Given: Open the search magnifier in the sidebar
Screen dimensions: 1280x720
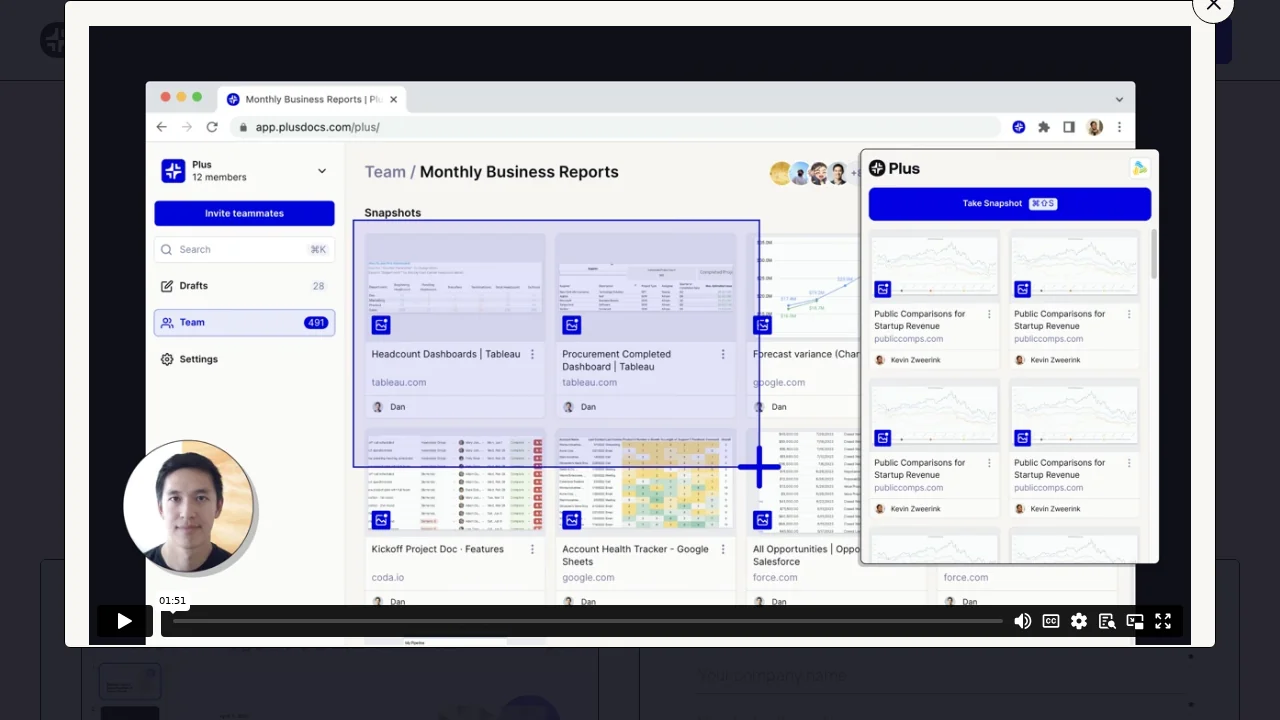Looking at the screenshot, I should pyautogui.click(x=166, y=249).
